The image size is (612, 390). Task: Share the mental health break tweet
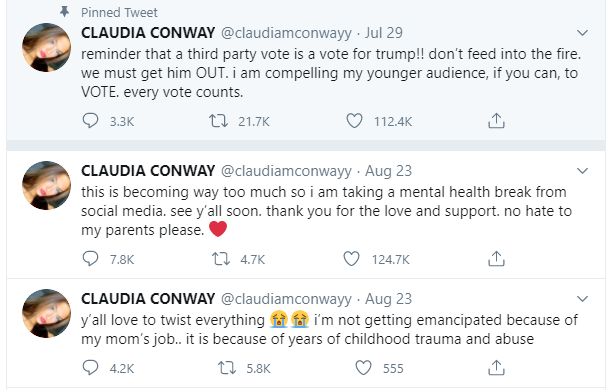(x=496, y=258)
